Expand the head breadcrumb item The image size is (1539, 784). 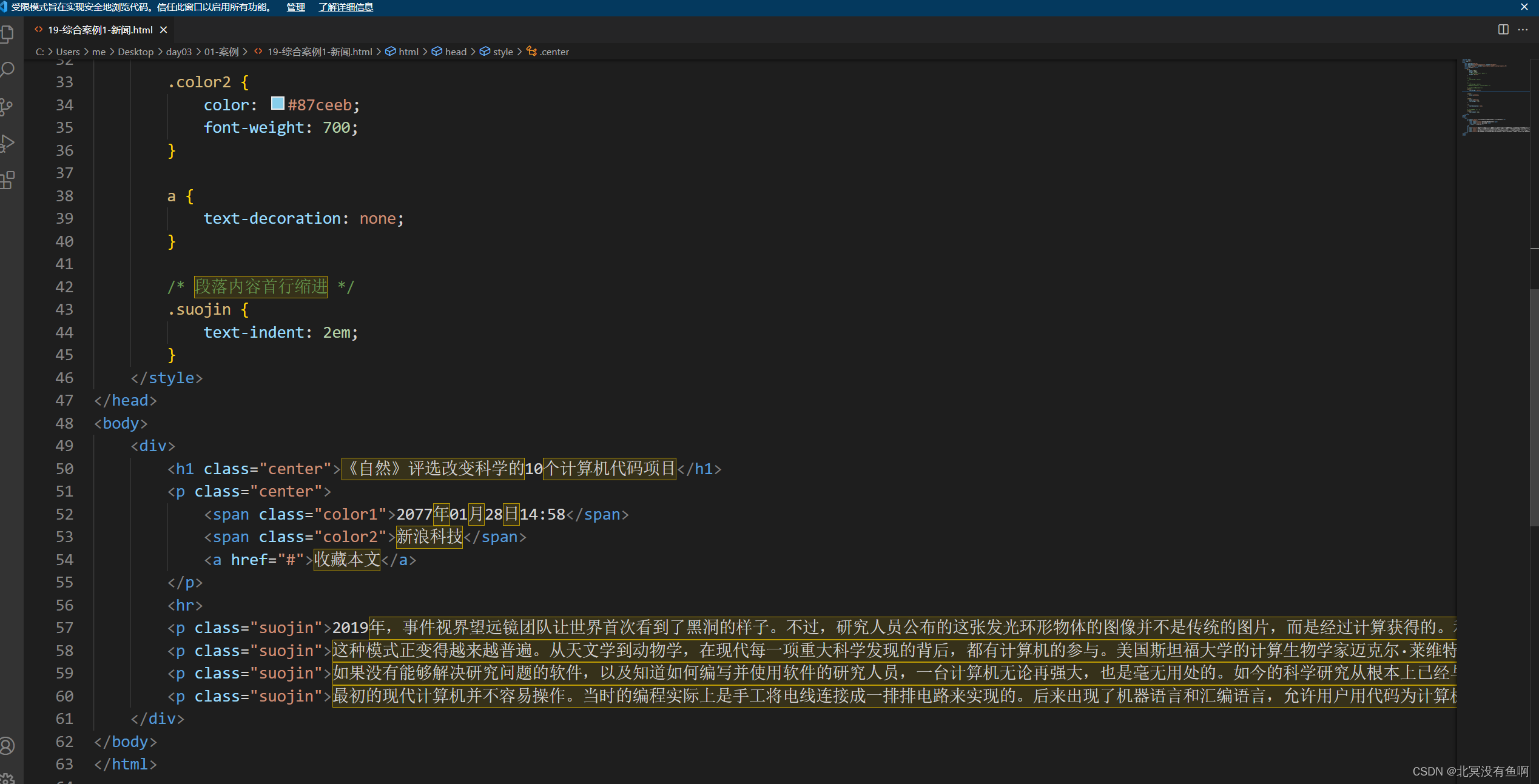point(455,52)
